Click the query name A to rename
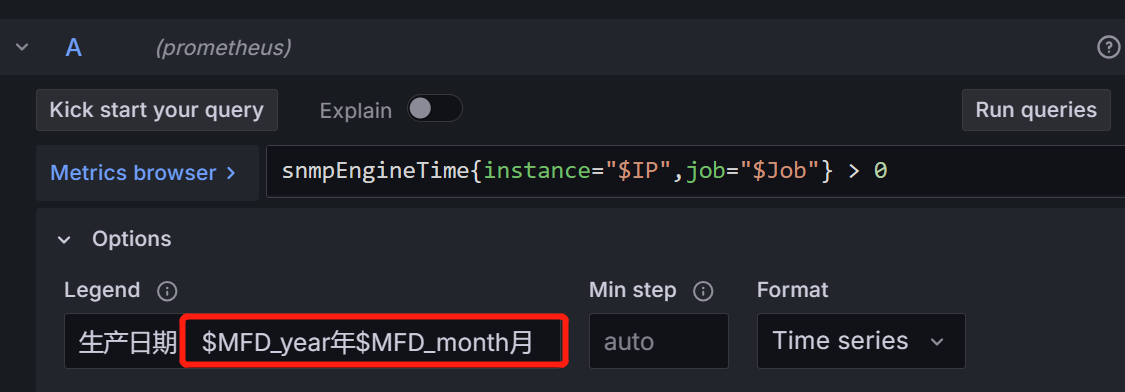Viewport: 1125px width, 392px height. coord(73,47)
